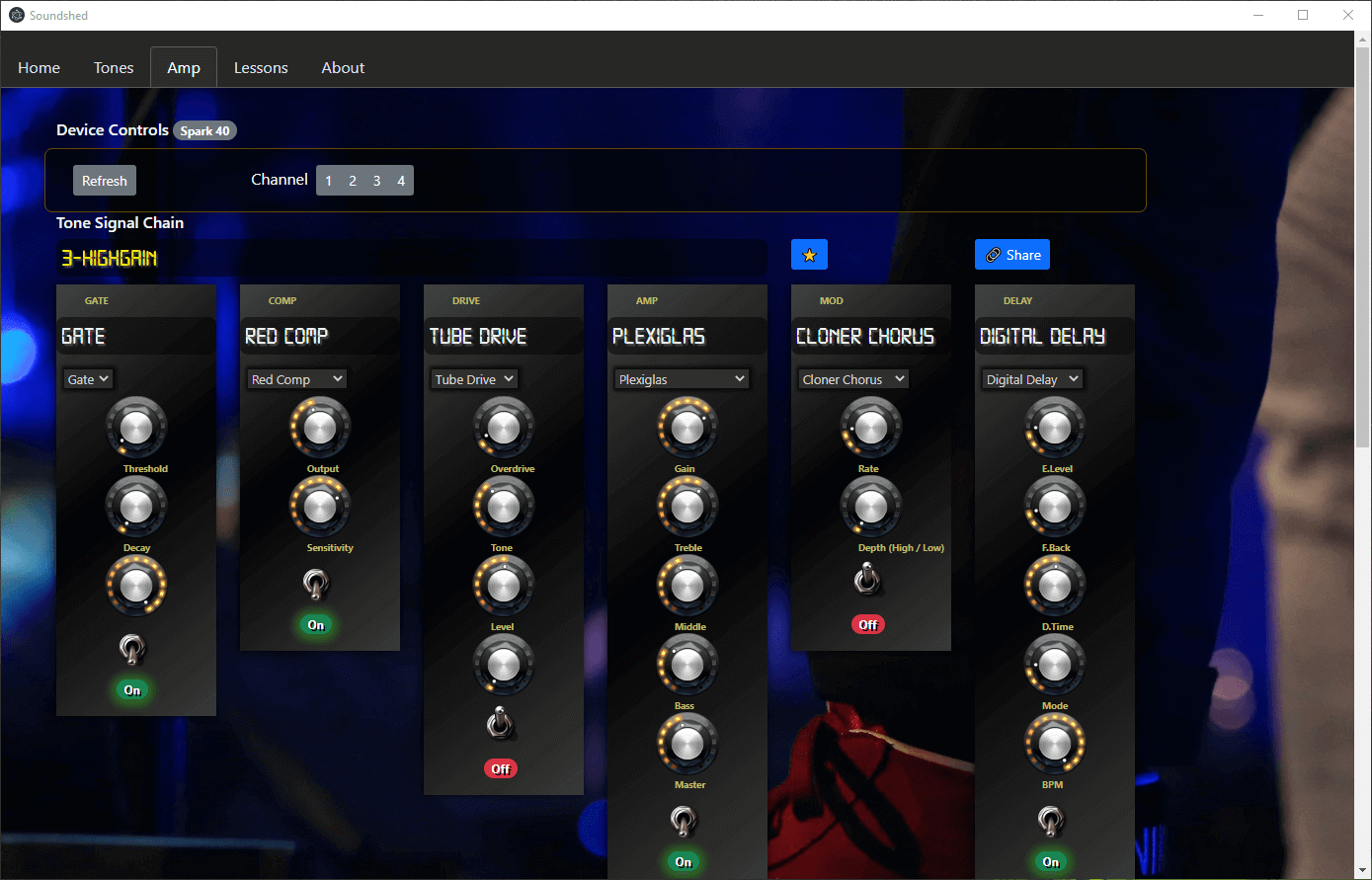The height and width of the screenshot is (880, 1372).
Task: Open the Gate effect type dropdown
Action: point(89,379)
